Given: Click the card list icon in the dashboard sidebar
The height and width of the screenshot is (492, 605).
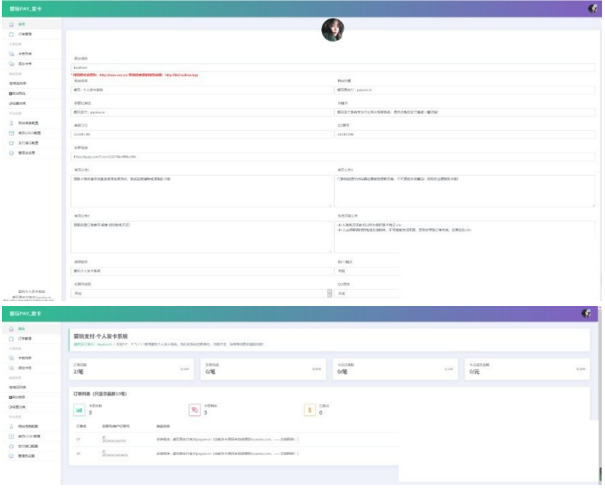Looking at the screenshot, I should [11, 357].
